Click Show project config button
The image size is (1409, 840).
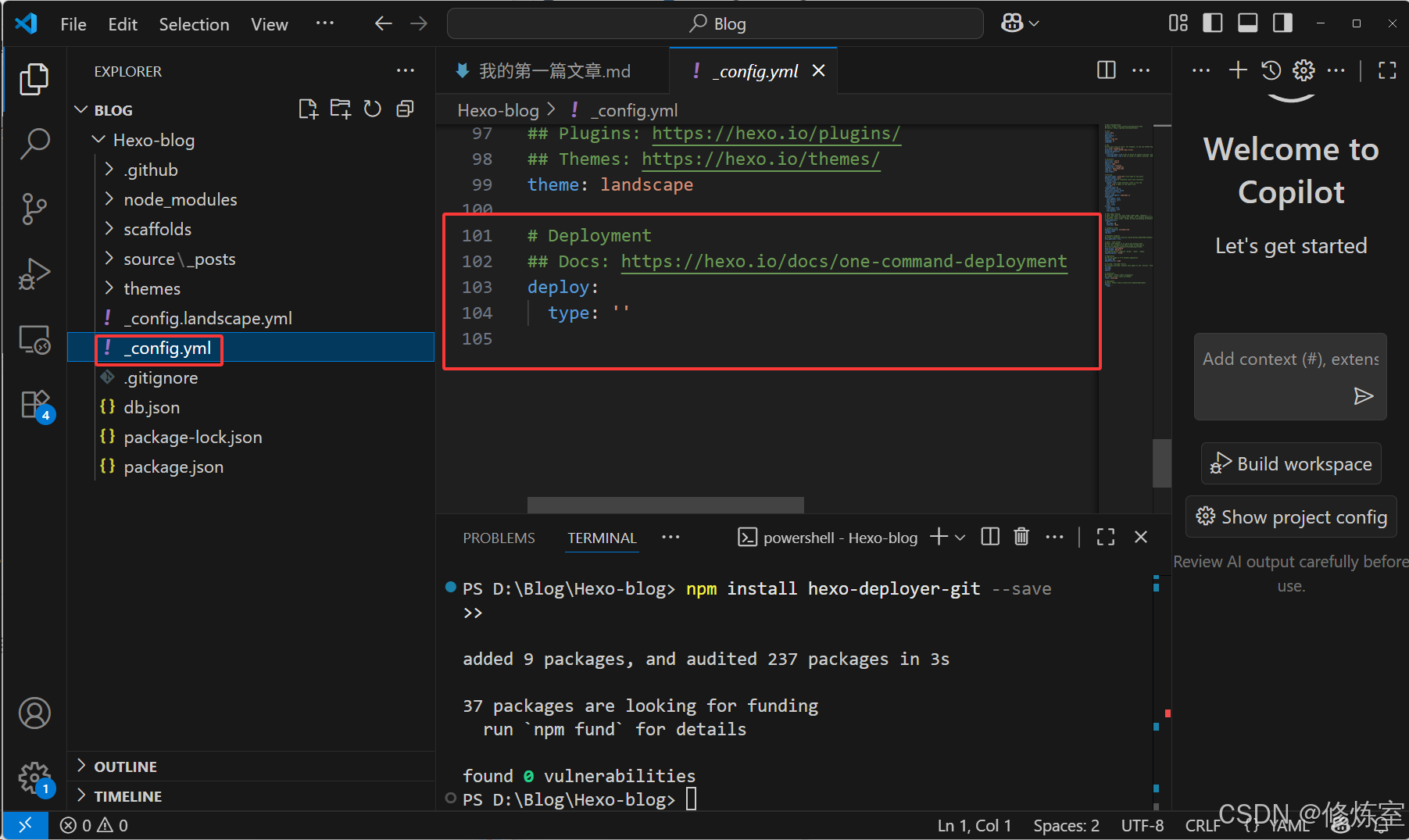tap(1291, 517)
